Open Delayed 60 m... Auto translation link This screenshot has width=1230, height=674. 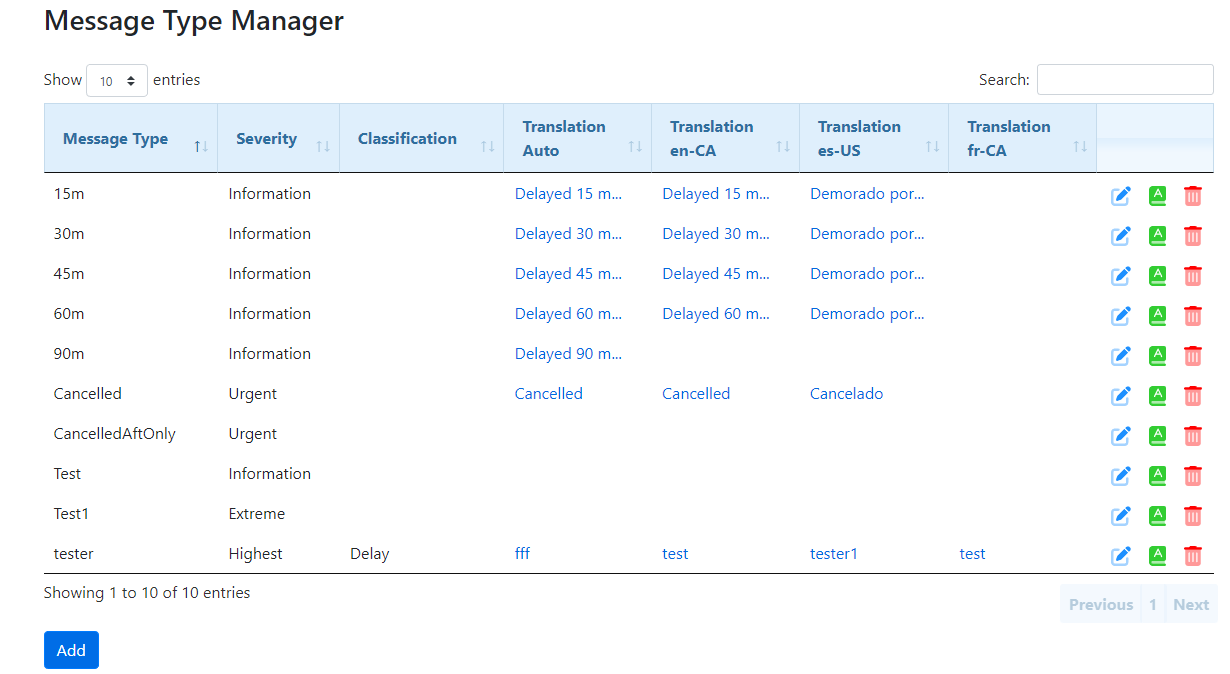coord(568,314)
